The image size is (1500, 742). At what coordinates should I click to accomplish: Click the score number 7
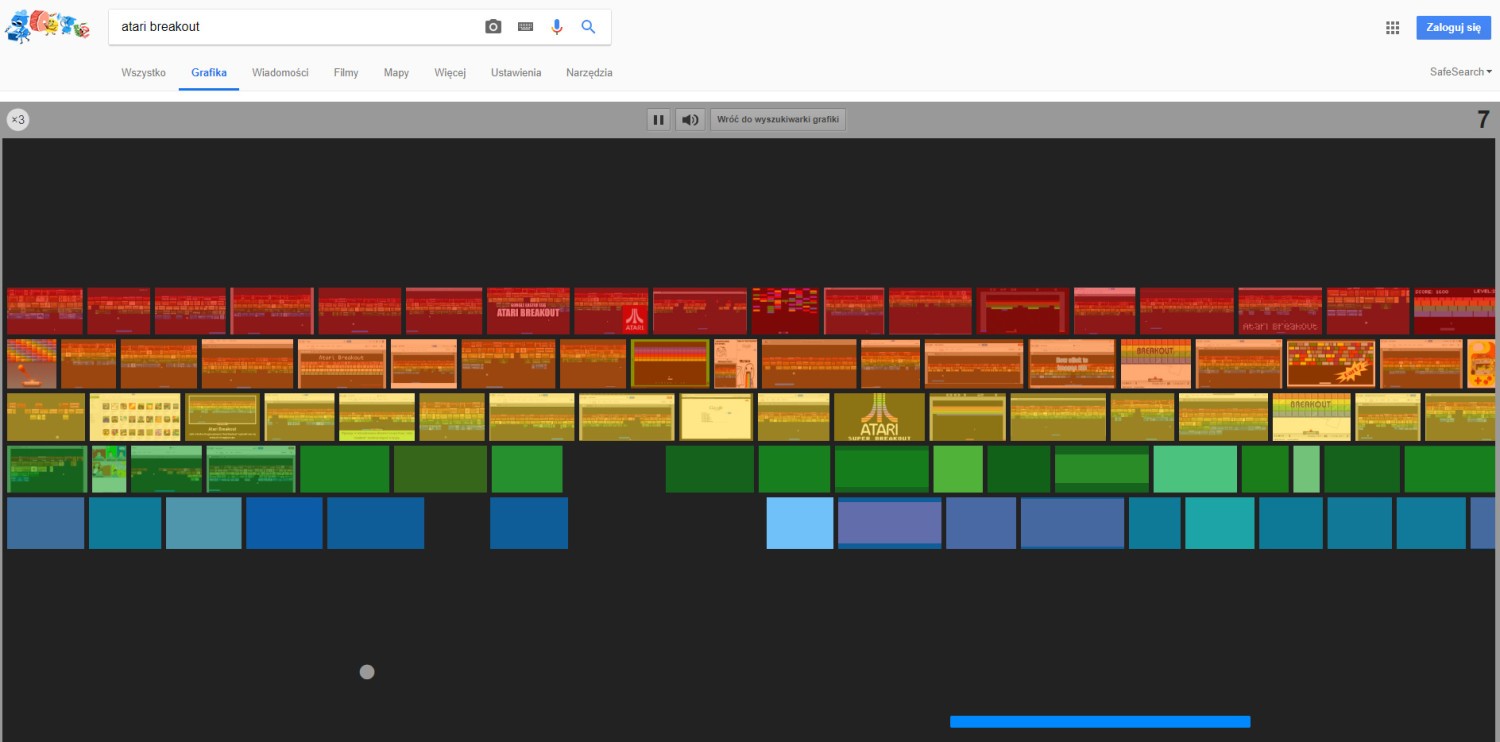click(x=1483, y=120)
